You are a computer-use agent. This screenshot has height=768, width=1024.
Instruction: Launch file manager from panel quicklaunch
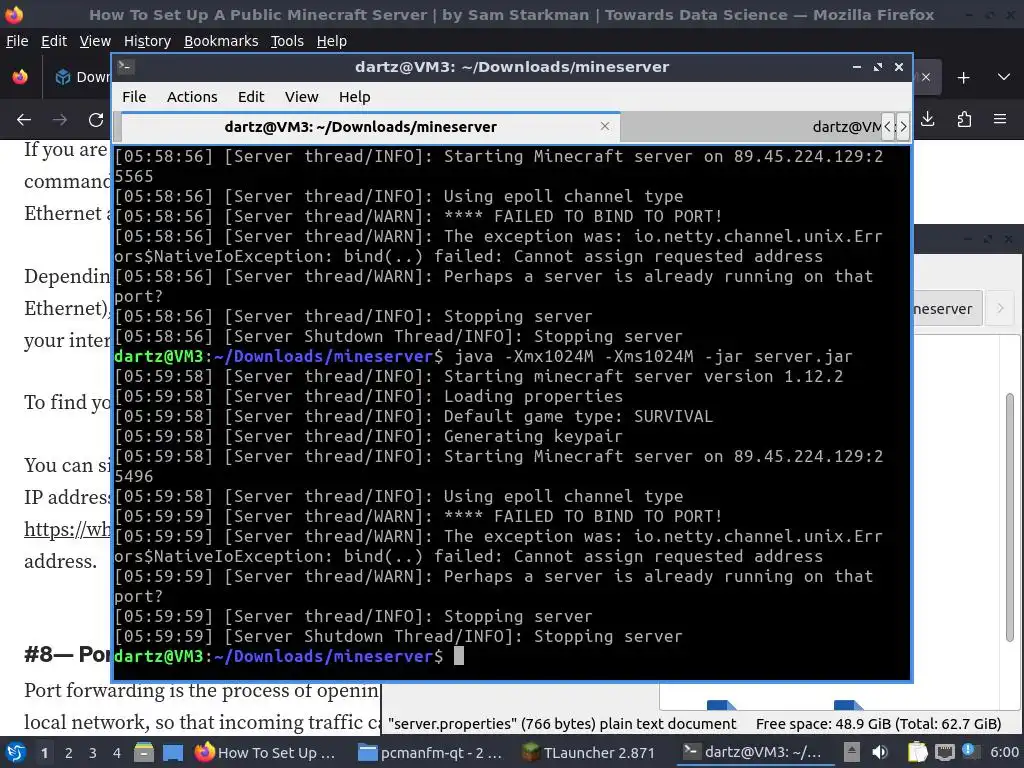pos(144,752)
